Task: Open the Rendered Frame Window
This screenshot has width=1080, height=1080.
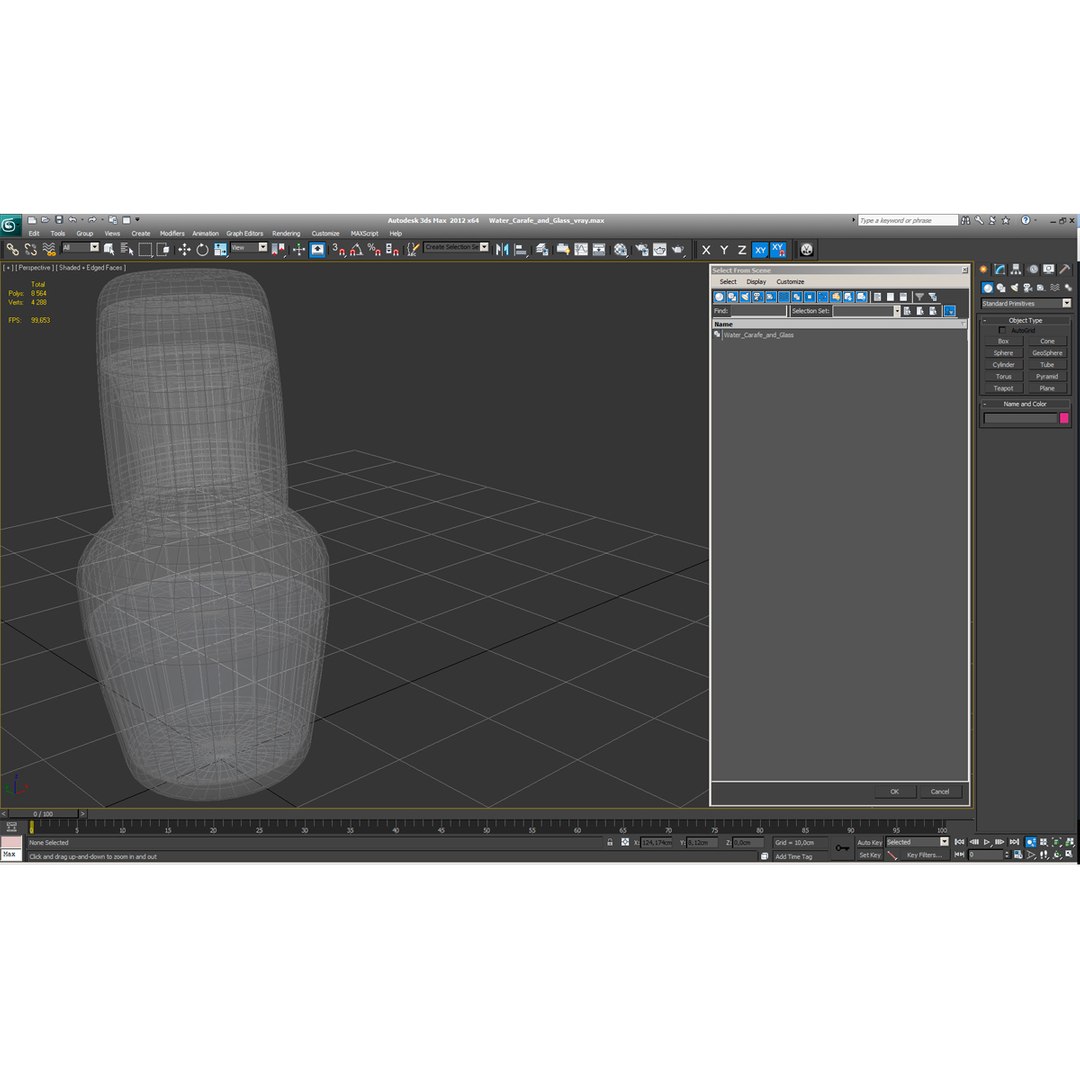Action: coord(660,249)
